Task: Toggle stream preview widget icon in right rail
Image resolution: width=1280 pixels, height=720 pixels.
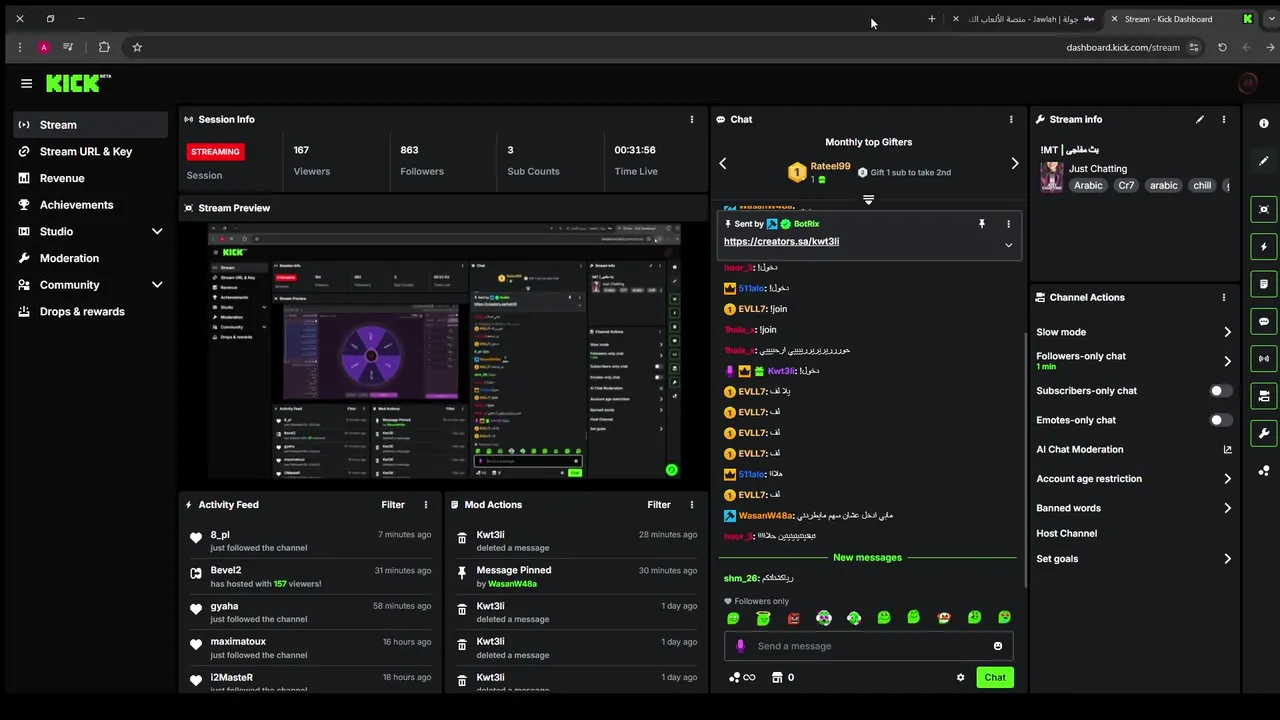Action: point(1264,209)
